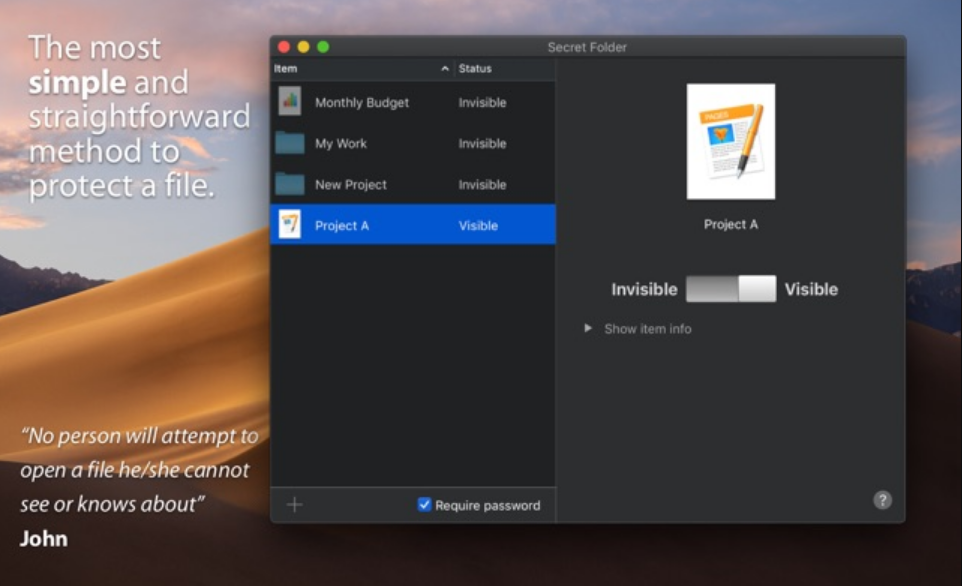Select the Monthly Budget row
Screen dimensions: 962x586
tap(413, 102)
